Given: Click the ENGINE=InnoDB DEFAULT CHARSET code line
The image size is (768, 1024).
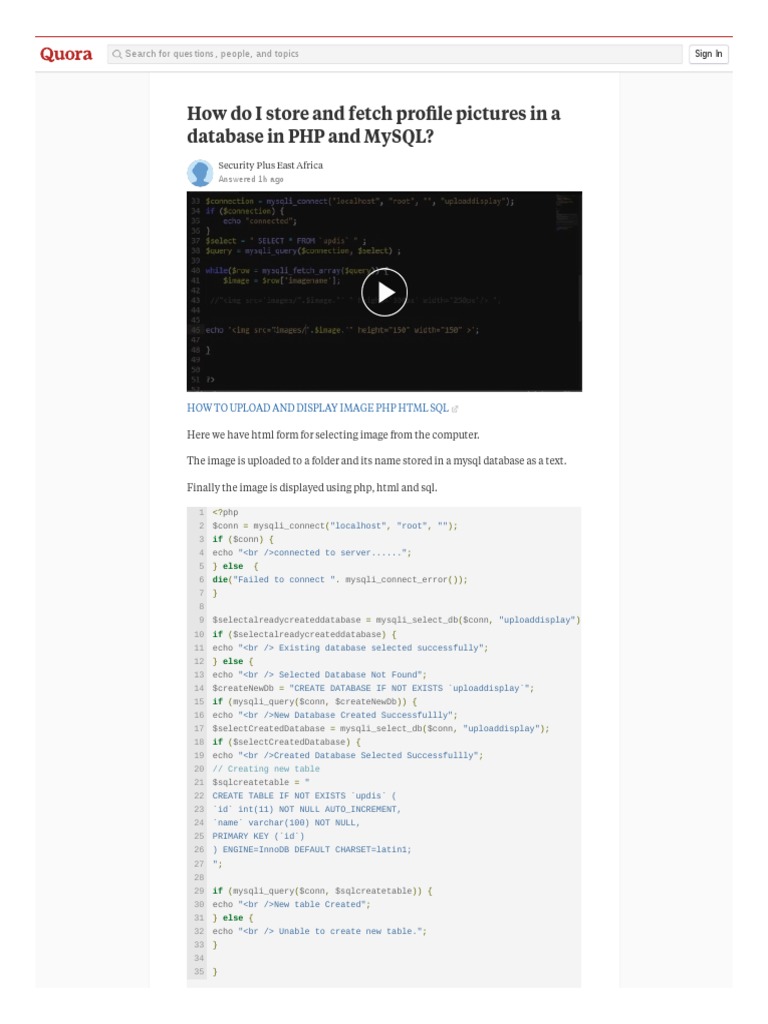Looking at the screenshot, I should (x=312, y=850).
